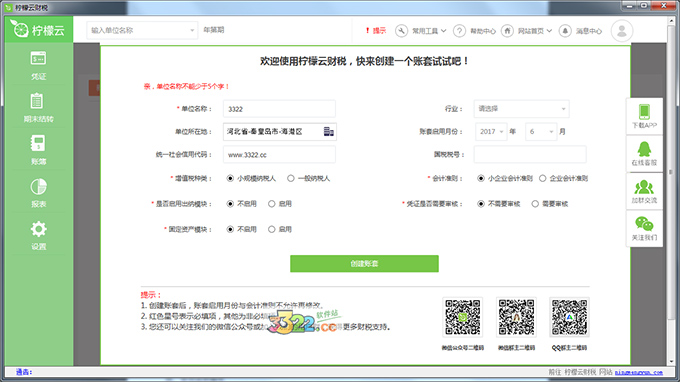Screen dimensions: 680x382
Task: Click the 柠檬云 logo in the sidebar
Action: click(38, 29)
